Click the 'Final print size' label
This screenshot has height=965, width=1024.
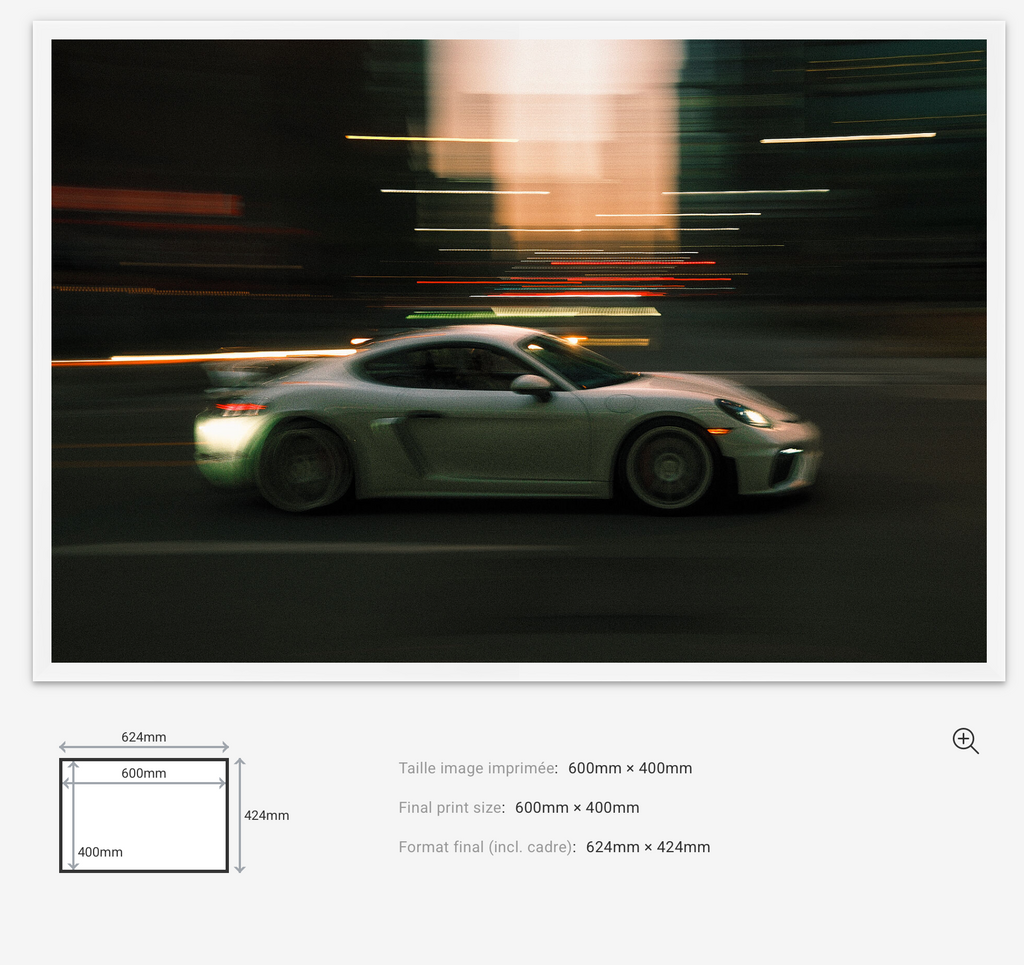point(451,808)
